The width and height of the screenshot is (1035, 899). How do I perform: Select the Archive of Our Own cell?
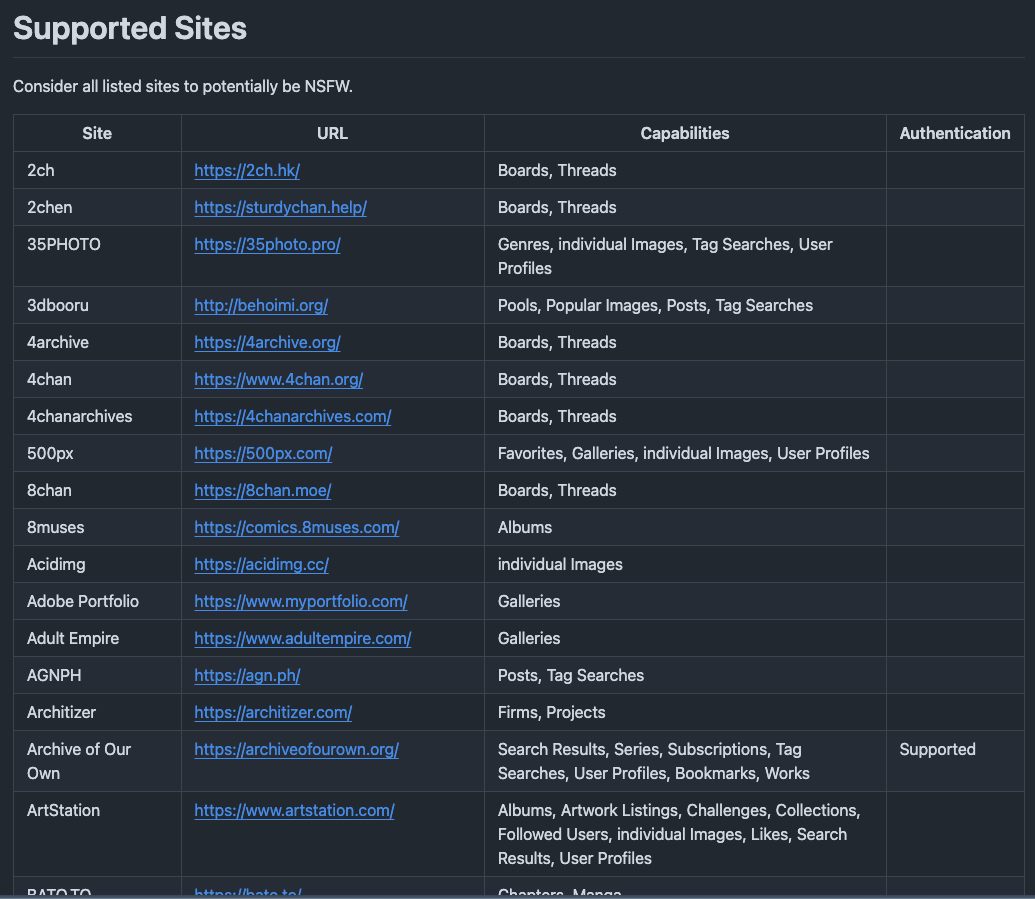97,761
